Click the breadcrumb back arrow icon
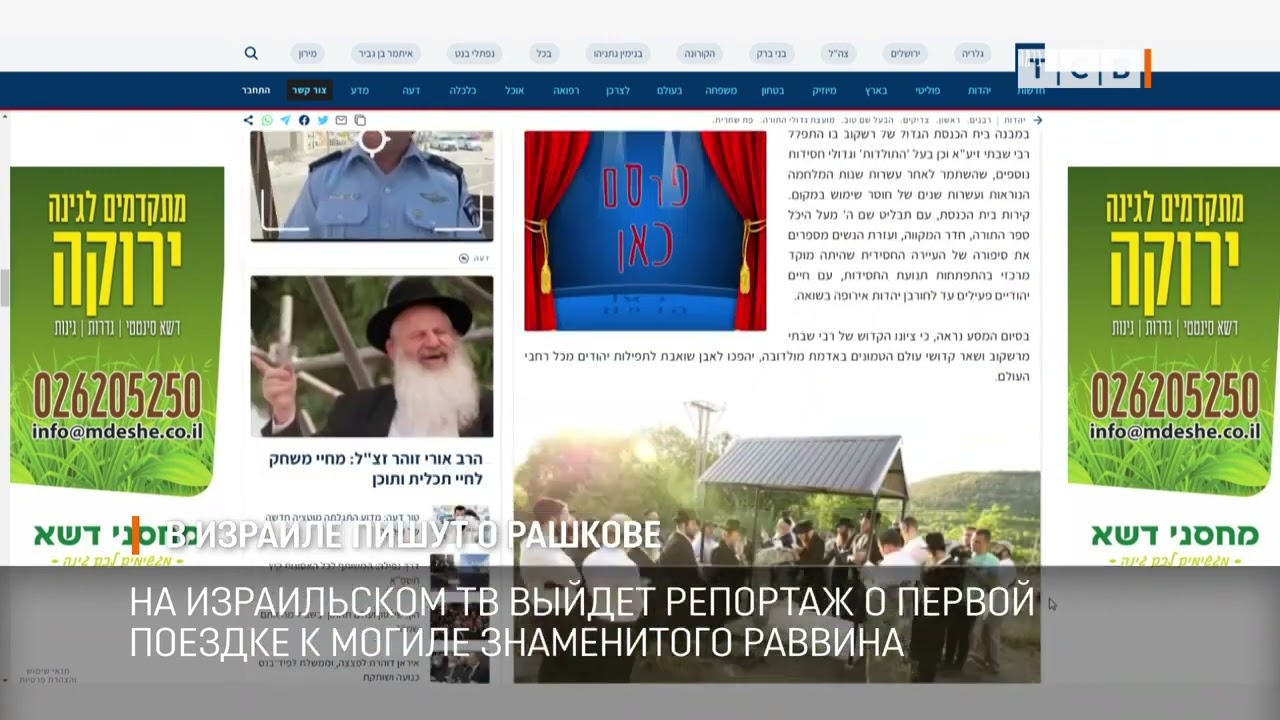1280x720 pixels. pos(1037,120)
